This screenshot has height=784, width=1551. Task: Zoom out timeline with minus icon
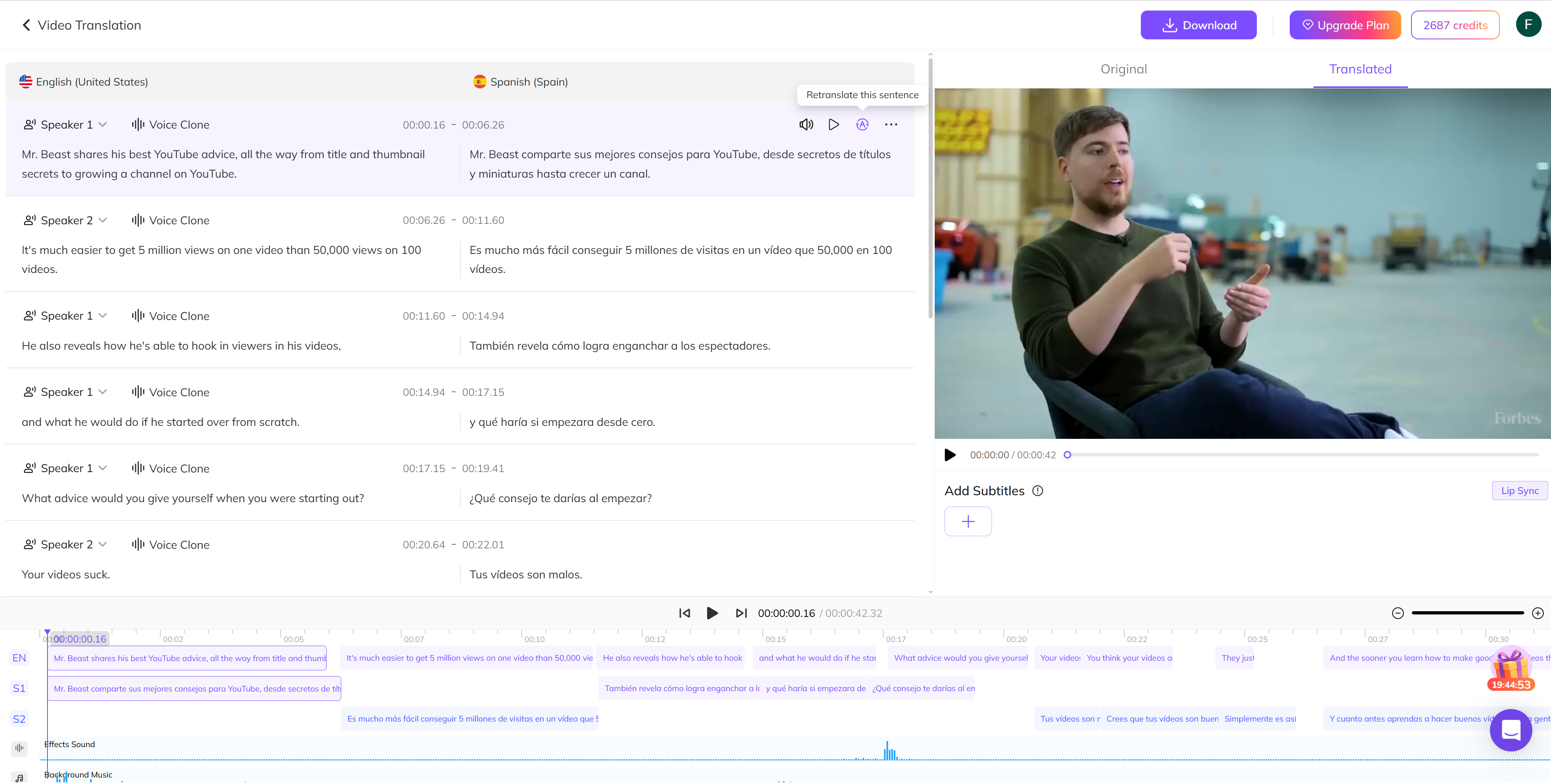point(1398,613)
